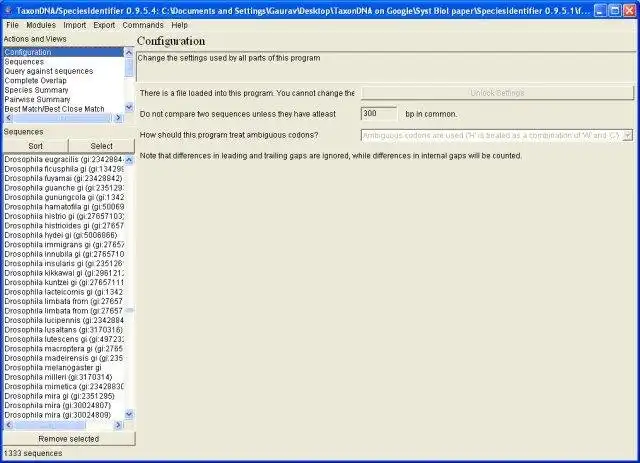The image size is (640, 463).
Task: Select Drosophila macroptera sequence
Action: 63,349
